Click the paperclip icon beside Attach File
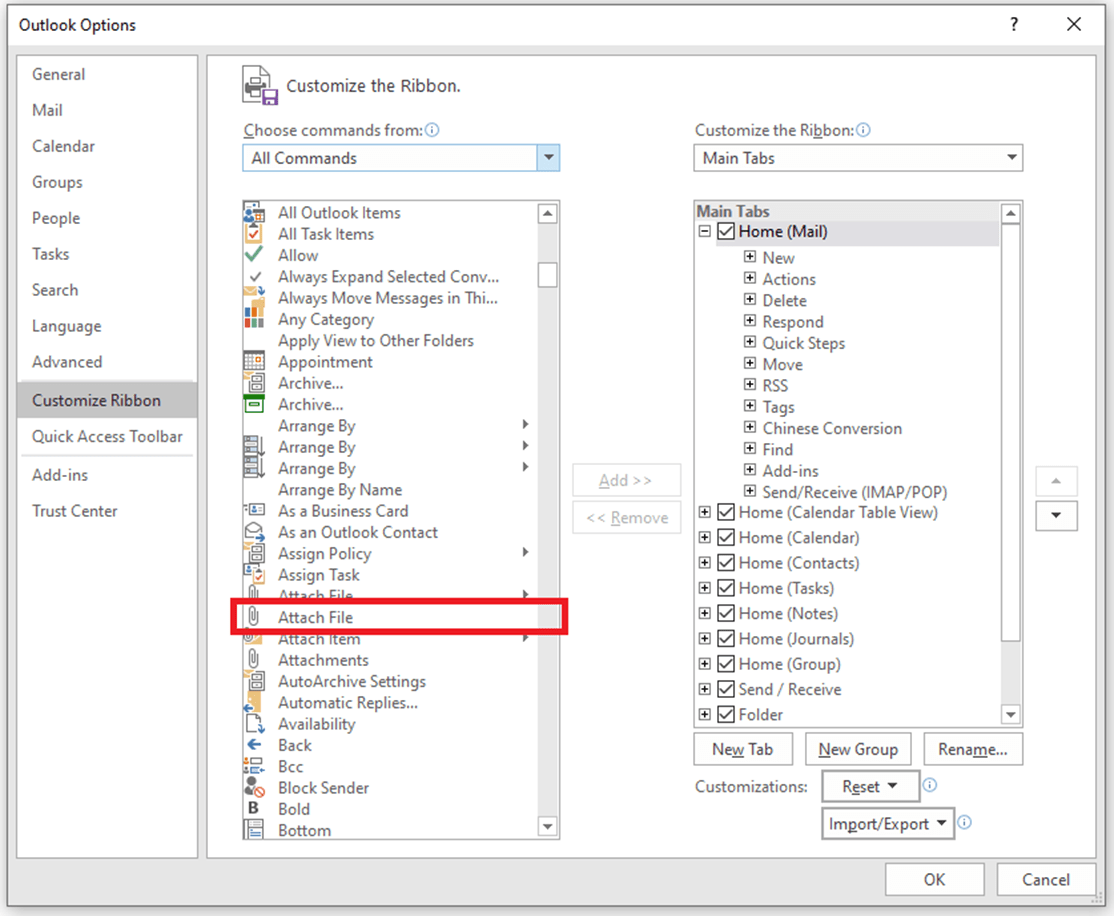The width and height of the screenshot is (1114, 916). (255, 618)
